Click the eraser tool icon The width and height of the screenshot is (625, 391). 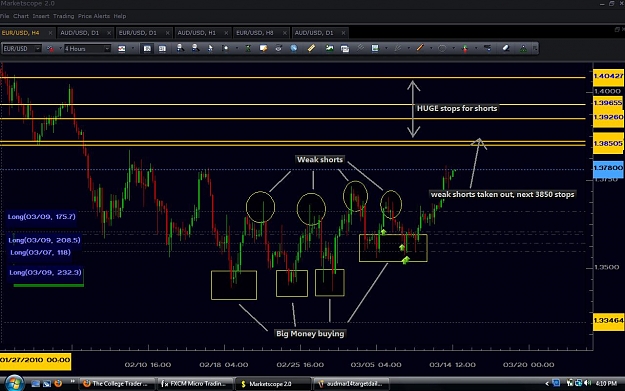[x=506, y=48]
